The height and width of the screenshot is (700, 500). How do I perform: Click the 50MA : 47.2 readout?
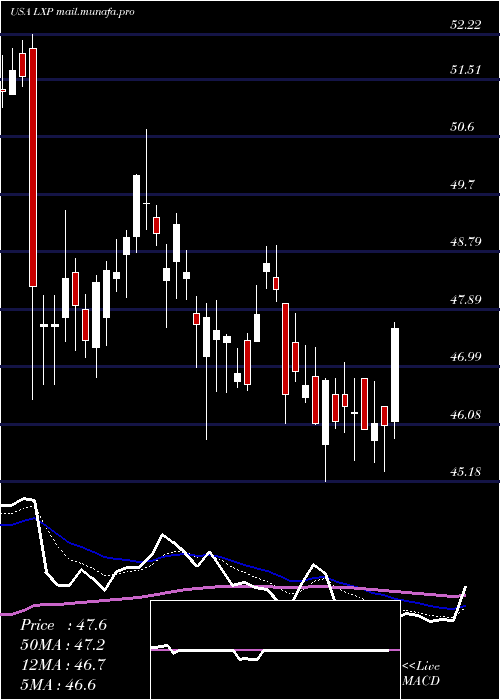pos(63,645)
